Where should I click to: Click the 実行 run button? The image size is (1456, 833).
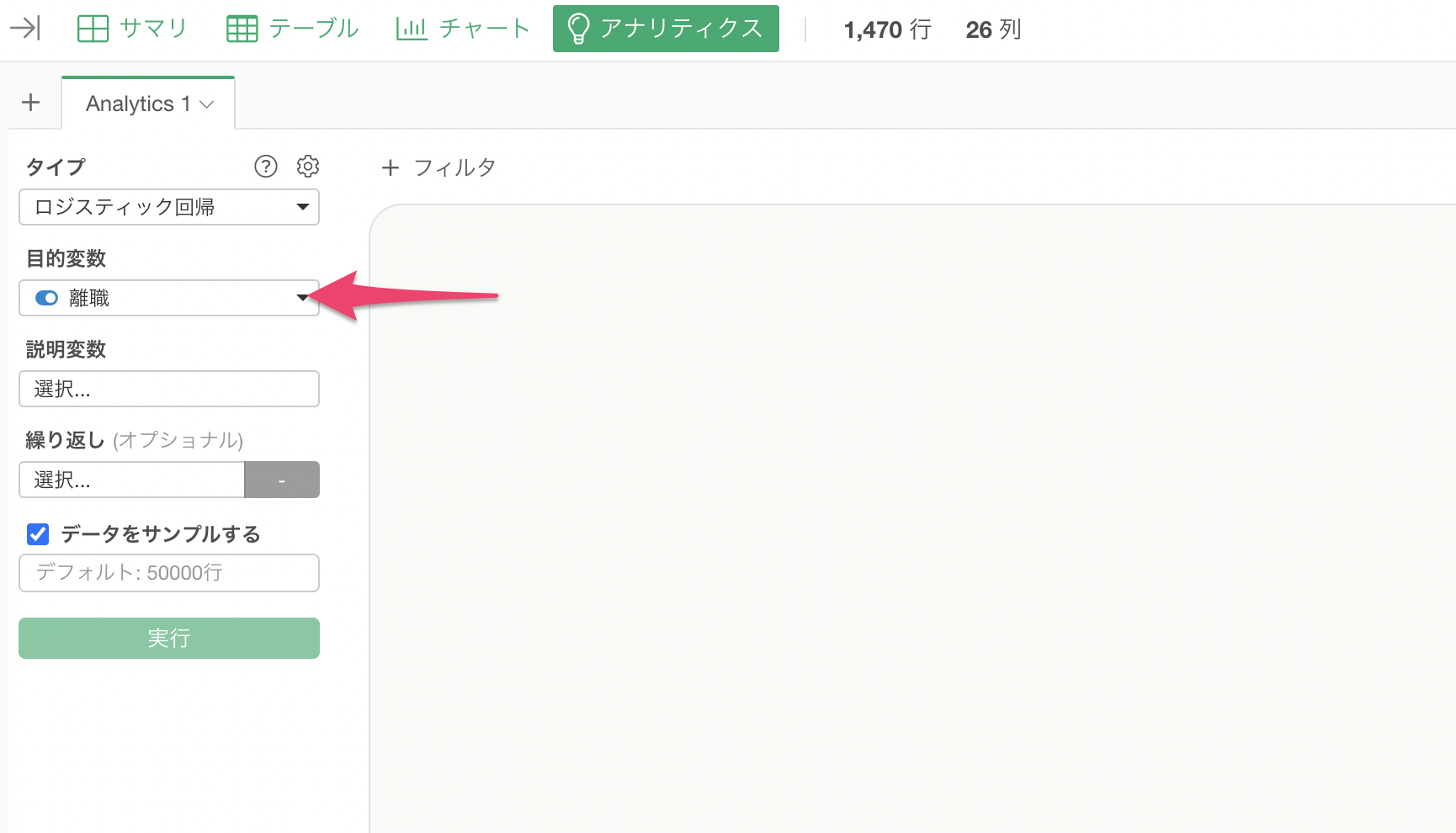click(168, 638)
